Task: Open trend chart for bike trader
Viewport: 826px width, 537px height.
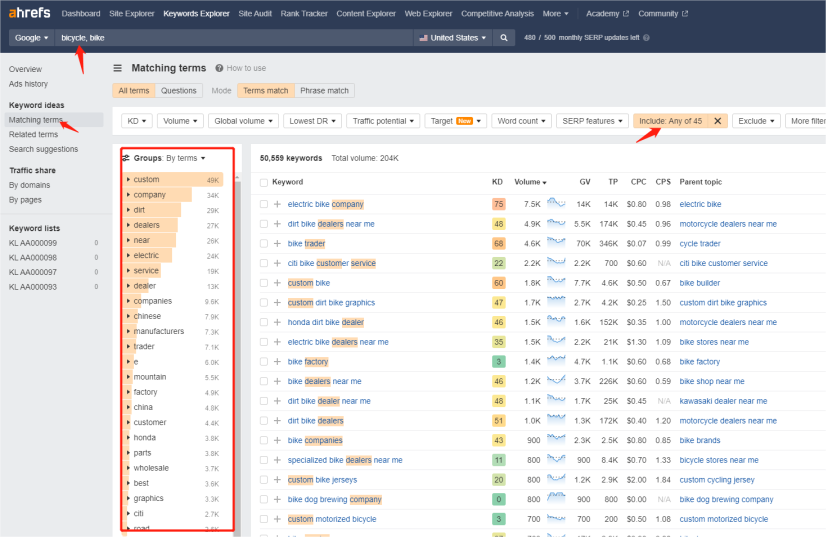Action: point(556,243)
